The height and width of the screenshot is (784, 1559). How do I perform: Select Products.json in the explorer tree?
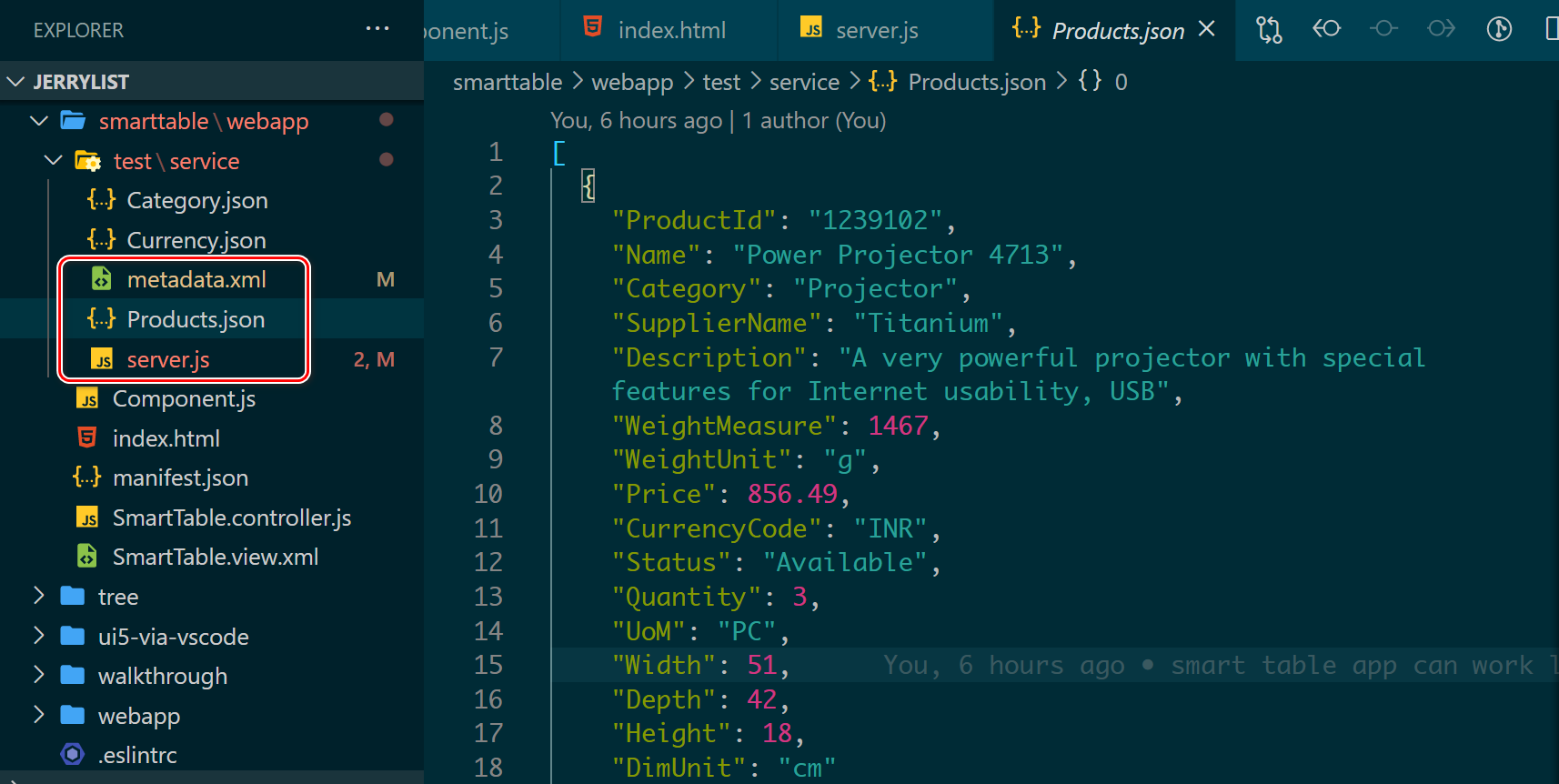tap(196, 319)
